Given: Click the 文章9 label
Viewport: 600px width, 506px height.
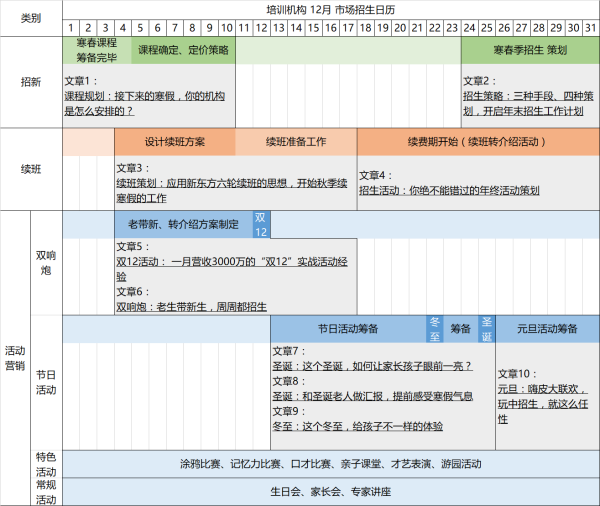Looking at the screenshot, I should point(289,411).
